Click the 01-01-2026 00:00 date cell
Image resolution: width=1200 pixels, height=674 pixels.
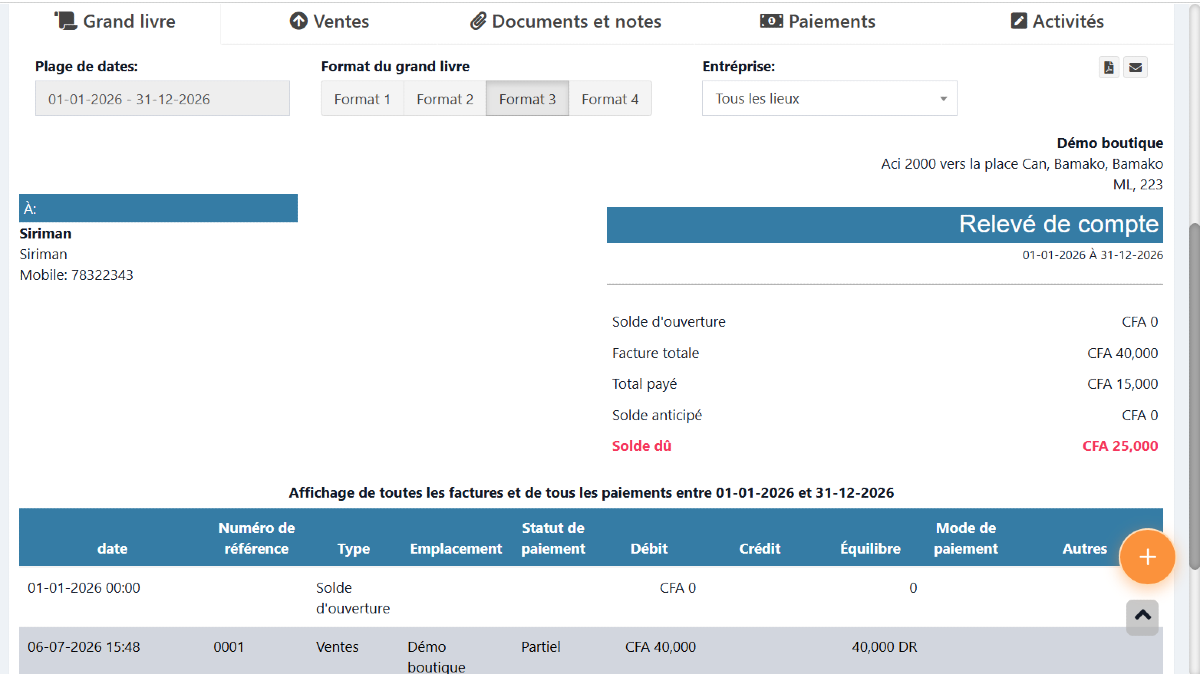(x=84, y=588)
